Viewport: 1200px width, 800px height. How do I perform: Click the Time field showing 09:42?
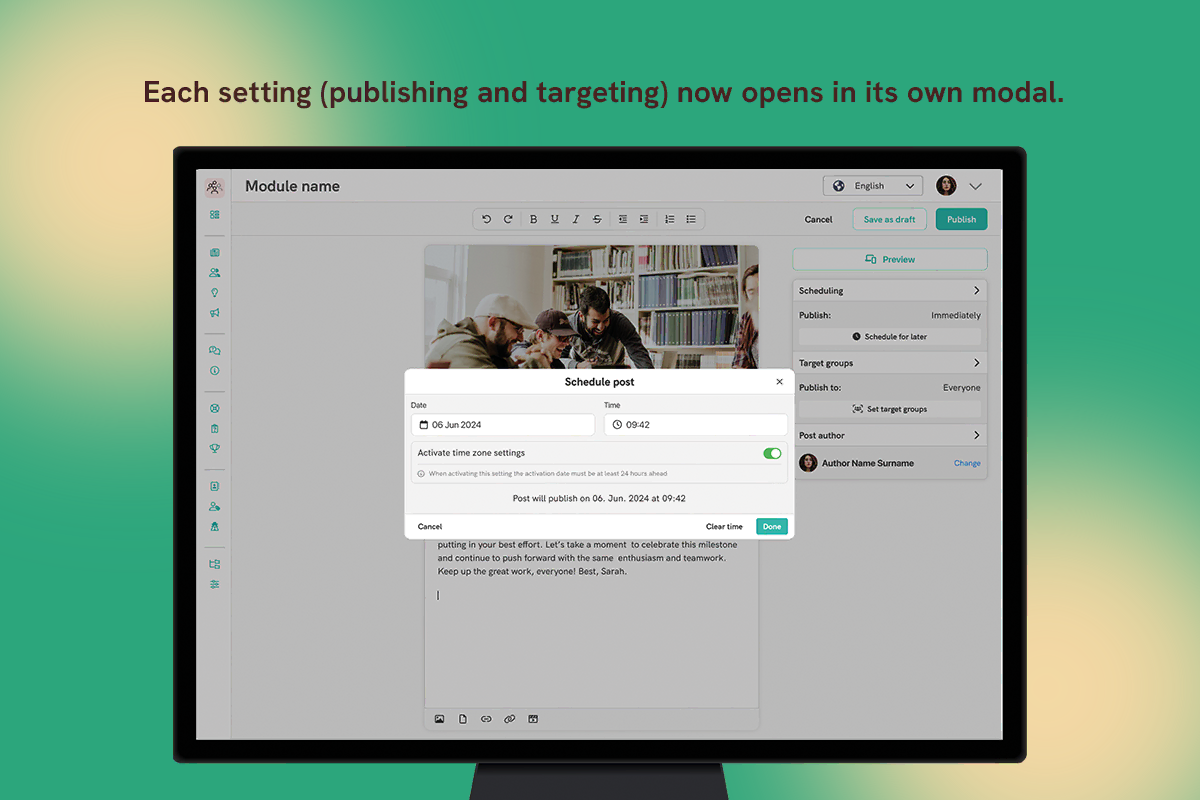695,425
